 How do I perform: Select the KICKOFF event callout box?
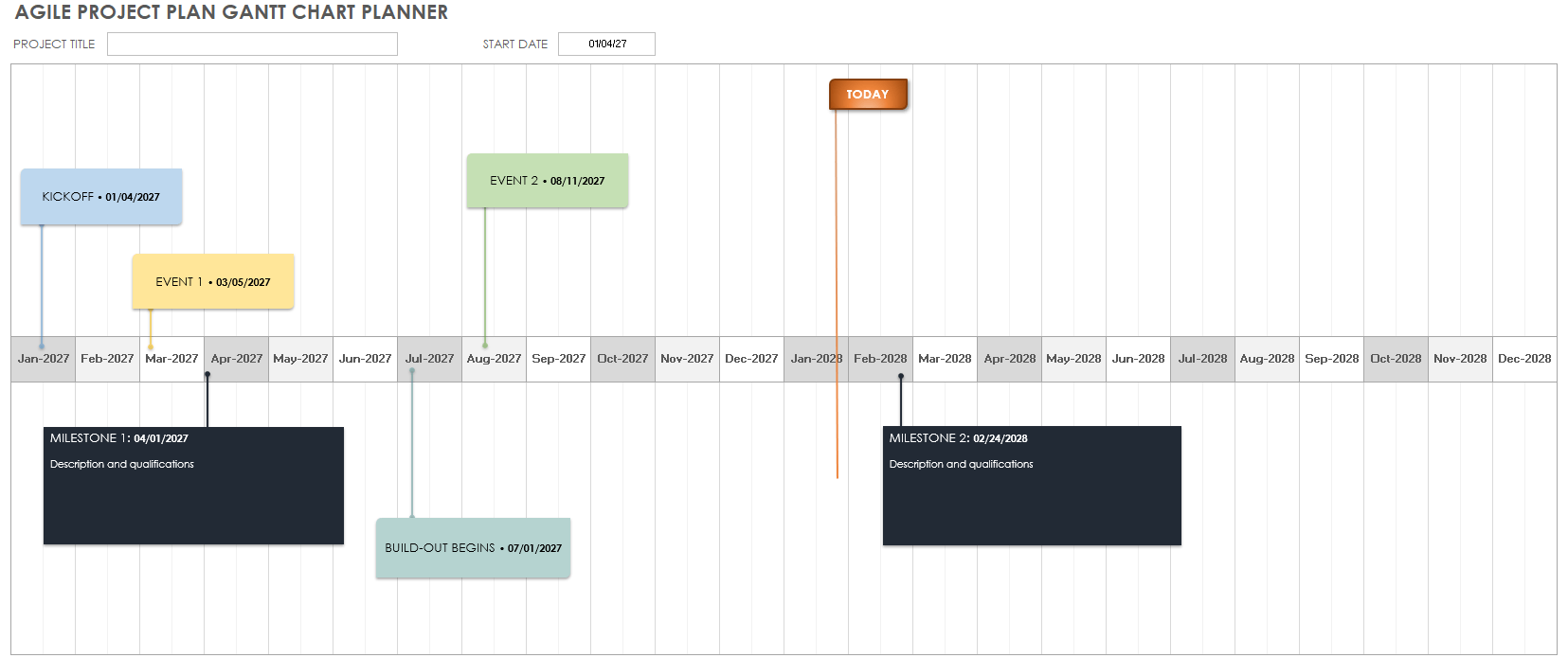pyautogui.click(x=101, y=197)
